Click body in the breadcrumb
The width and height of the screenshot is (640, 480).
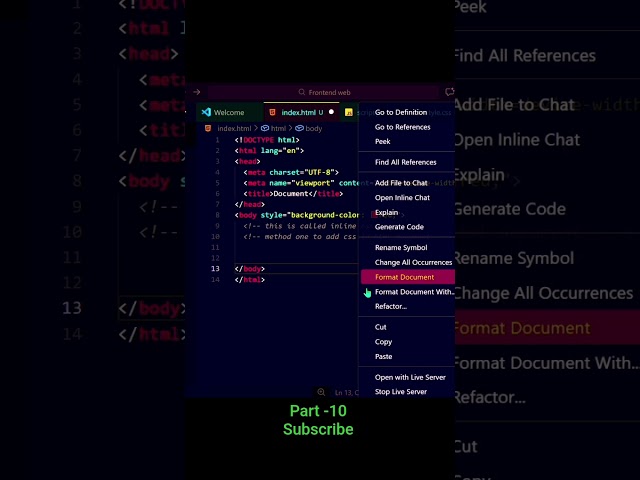(x=313, y=128)
